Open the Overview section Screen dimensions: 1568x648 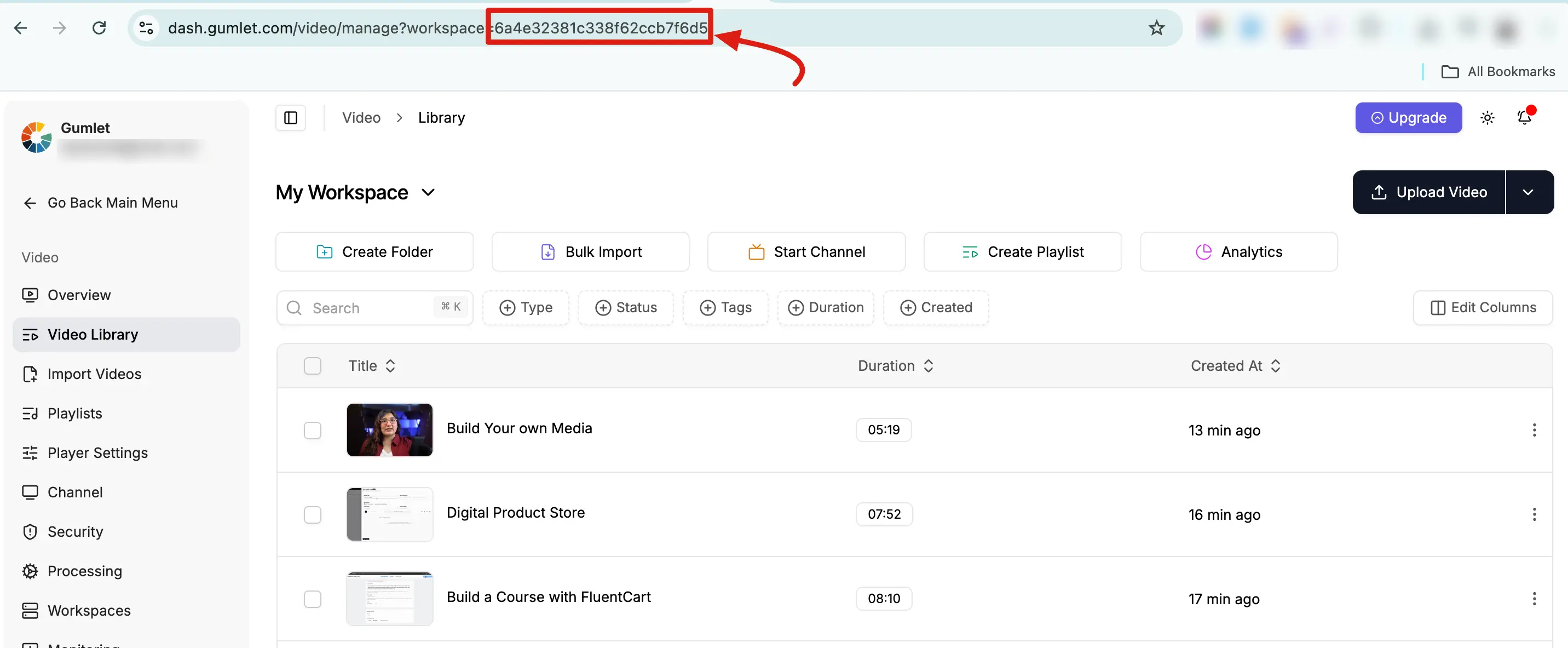(67, 295)
